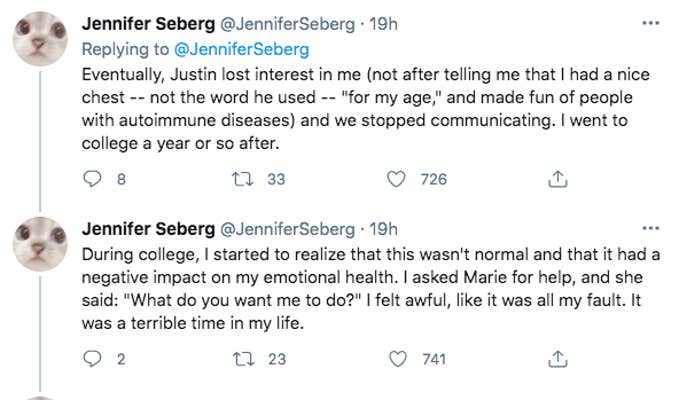The image size is (679, 400).
Task: Share the first tweet via share icon
Action: click(x=559, y=180)
